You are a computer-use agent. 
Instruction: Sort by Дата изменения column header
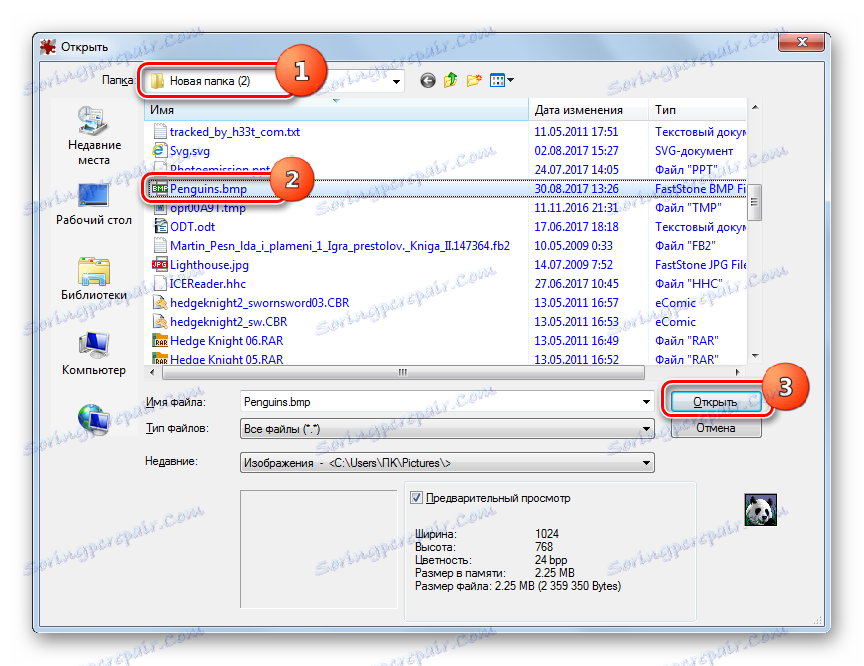[x=588, y=110]
